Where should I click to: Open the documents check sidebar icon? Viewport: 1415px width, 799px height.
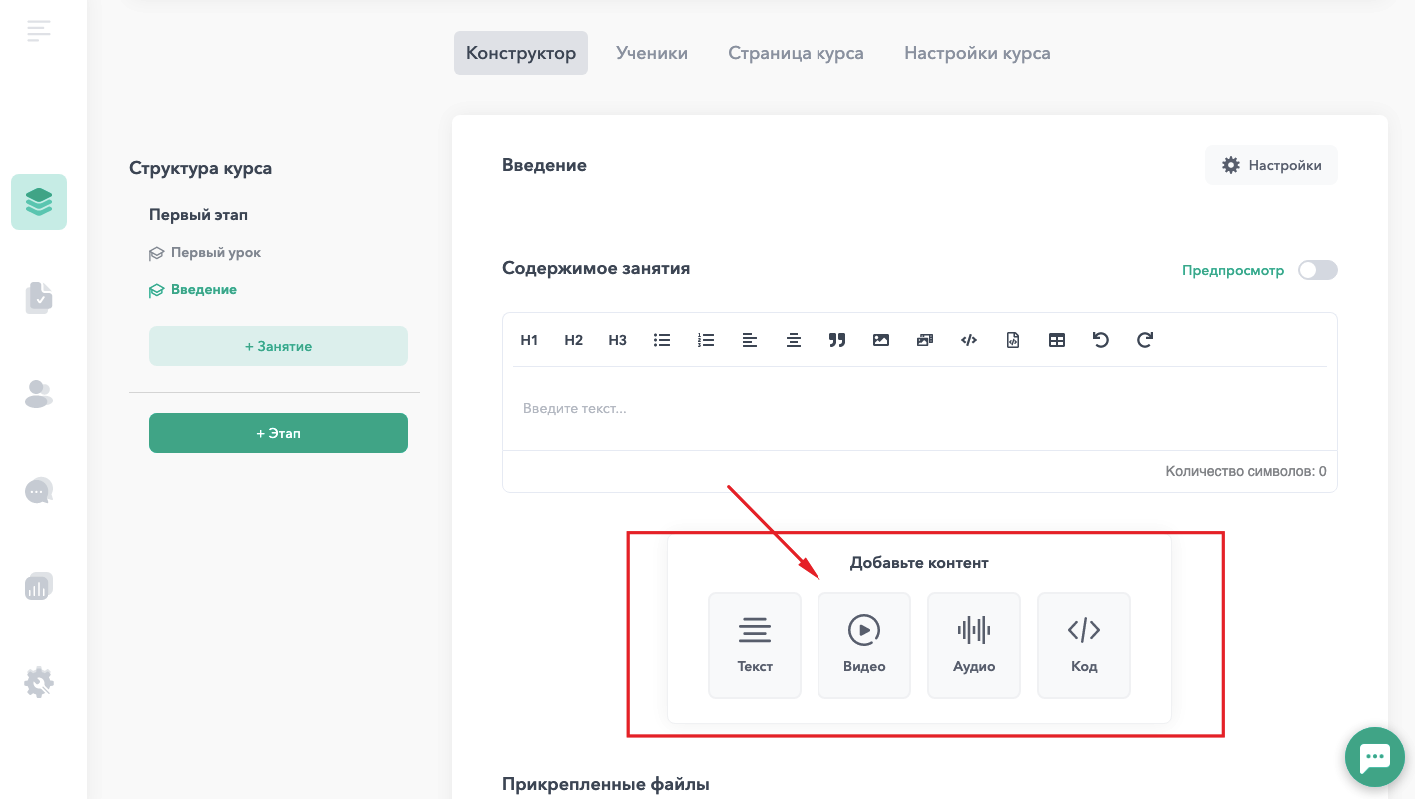[39, 298]
